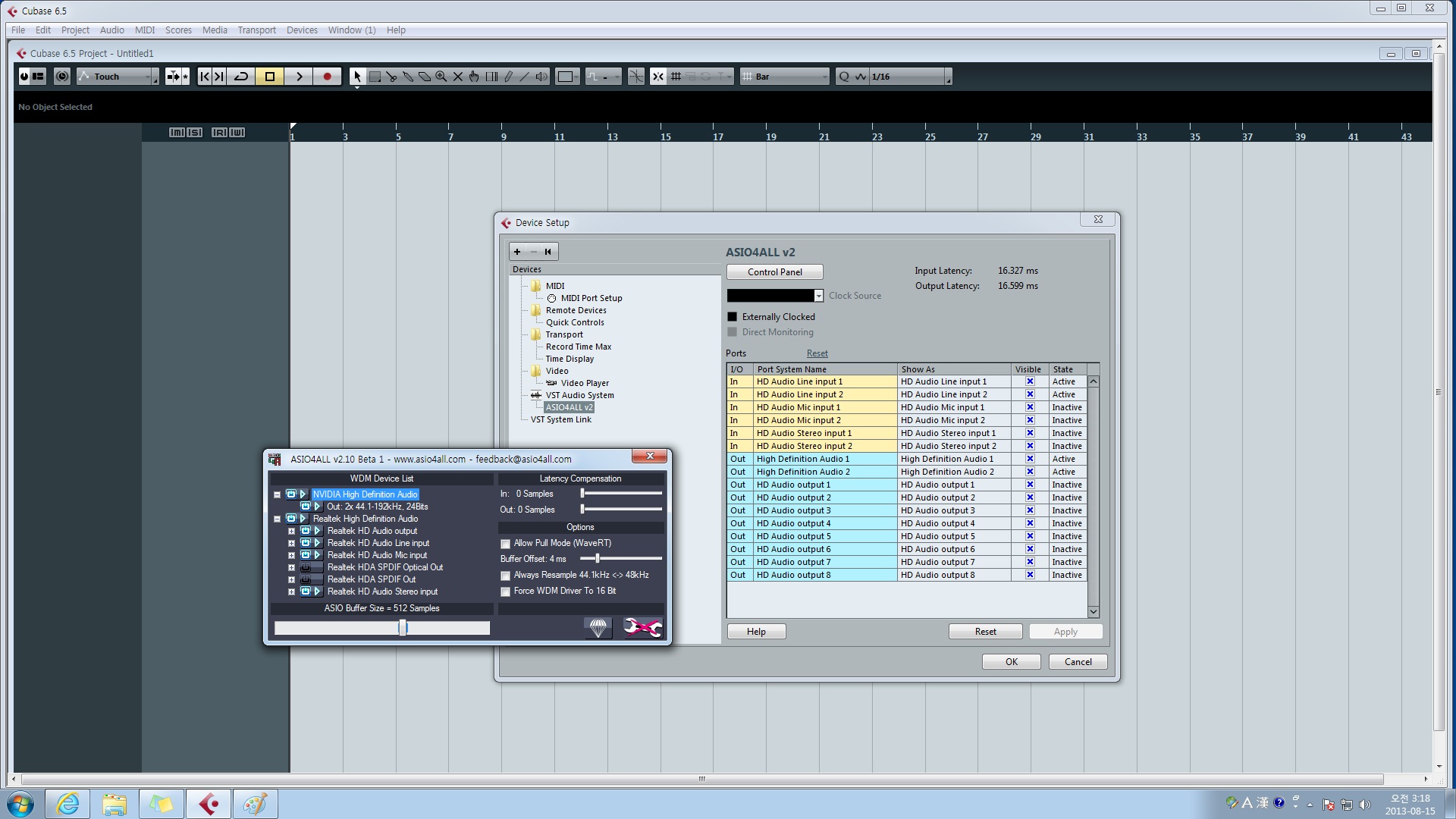
Task: Open Internet Explorer from the taskbar
Action: (67, 804)
